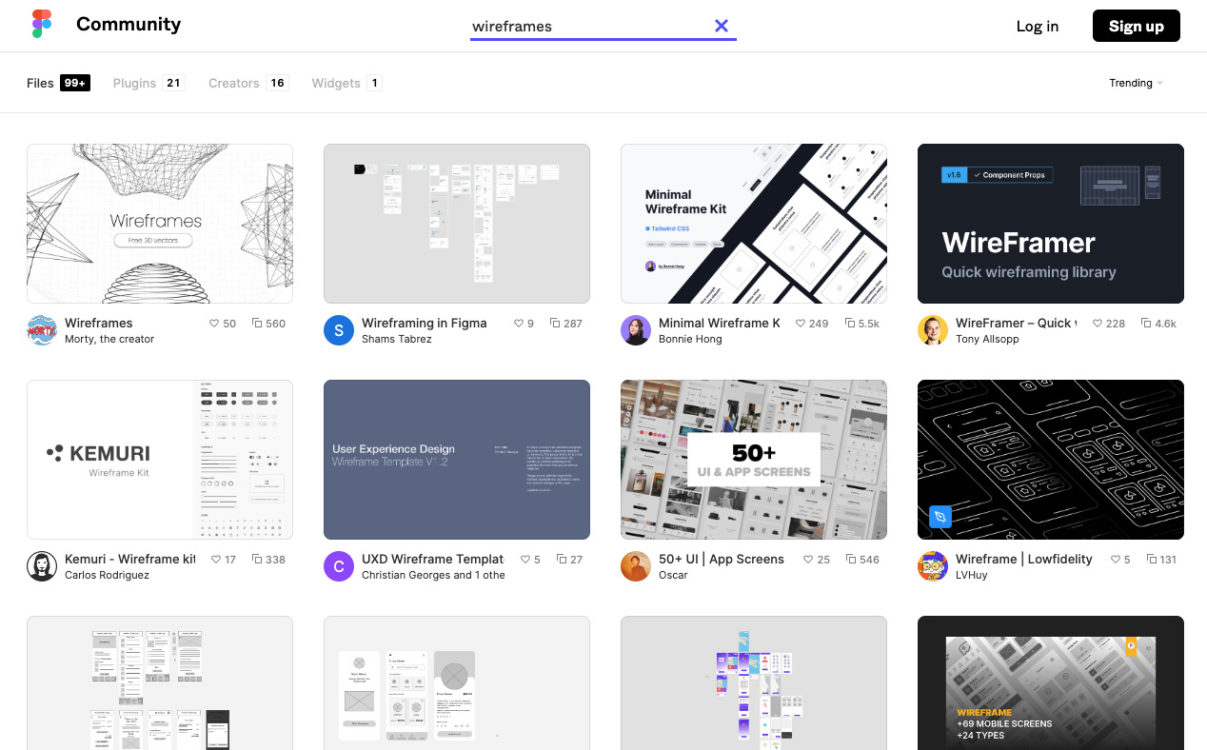Open the WireFramer library thumbnail
1207x750 pixels.
pyautogui.click(x=1050, y=222)
